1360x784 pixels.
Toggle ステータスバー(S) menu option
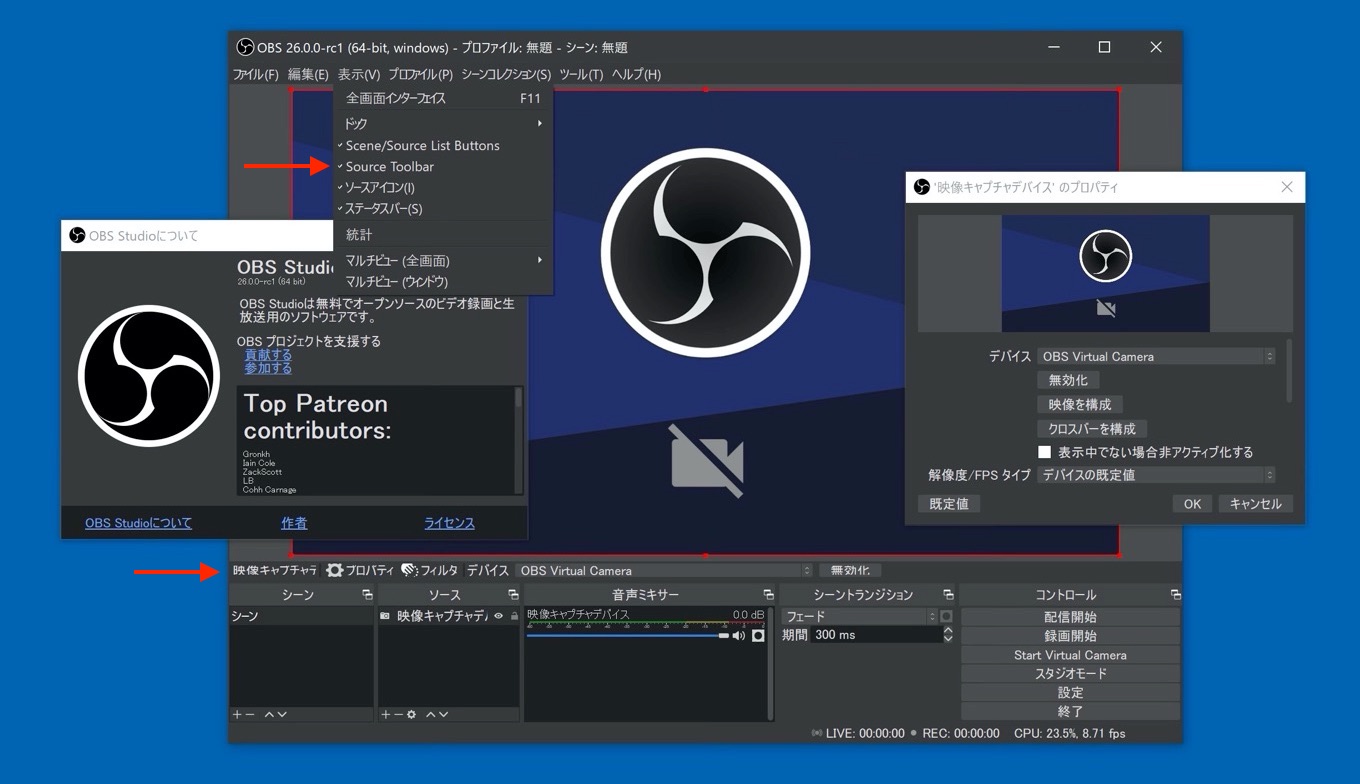click(x=443, y=209)
